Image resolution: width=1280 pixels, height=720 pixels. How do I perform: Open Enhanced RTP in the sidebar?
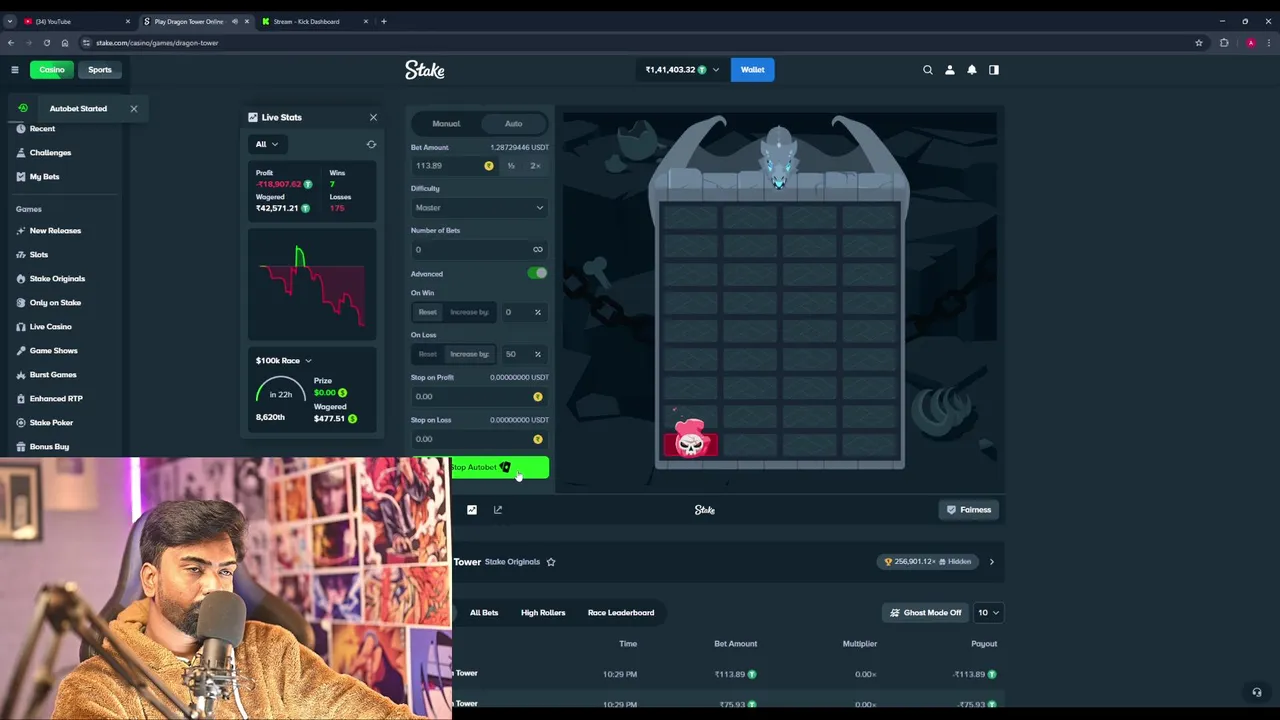(56, 399)
